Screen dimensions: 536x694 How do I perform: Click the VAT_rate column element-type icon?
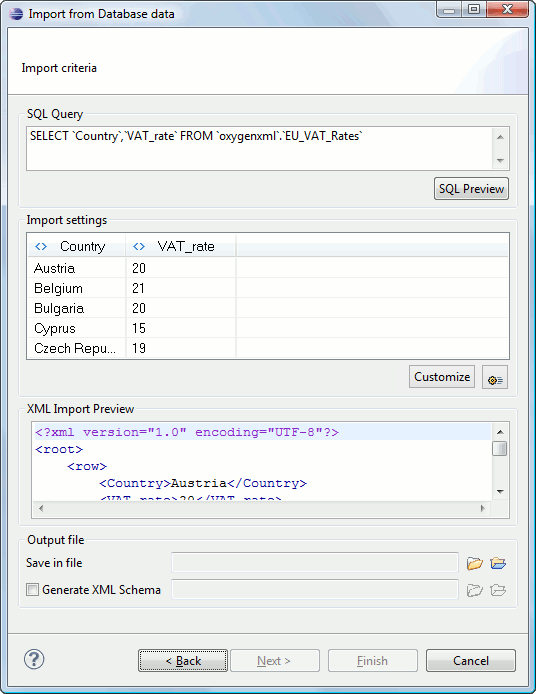click(x=139, y=247)
